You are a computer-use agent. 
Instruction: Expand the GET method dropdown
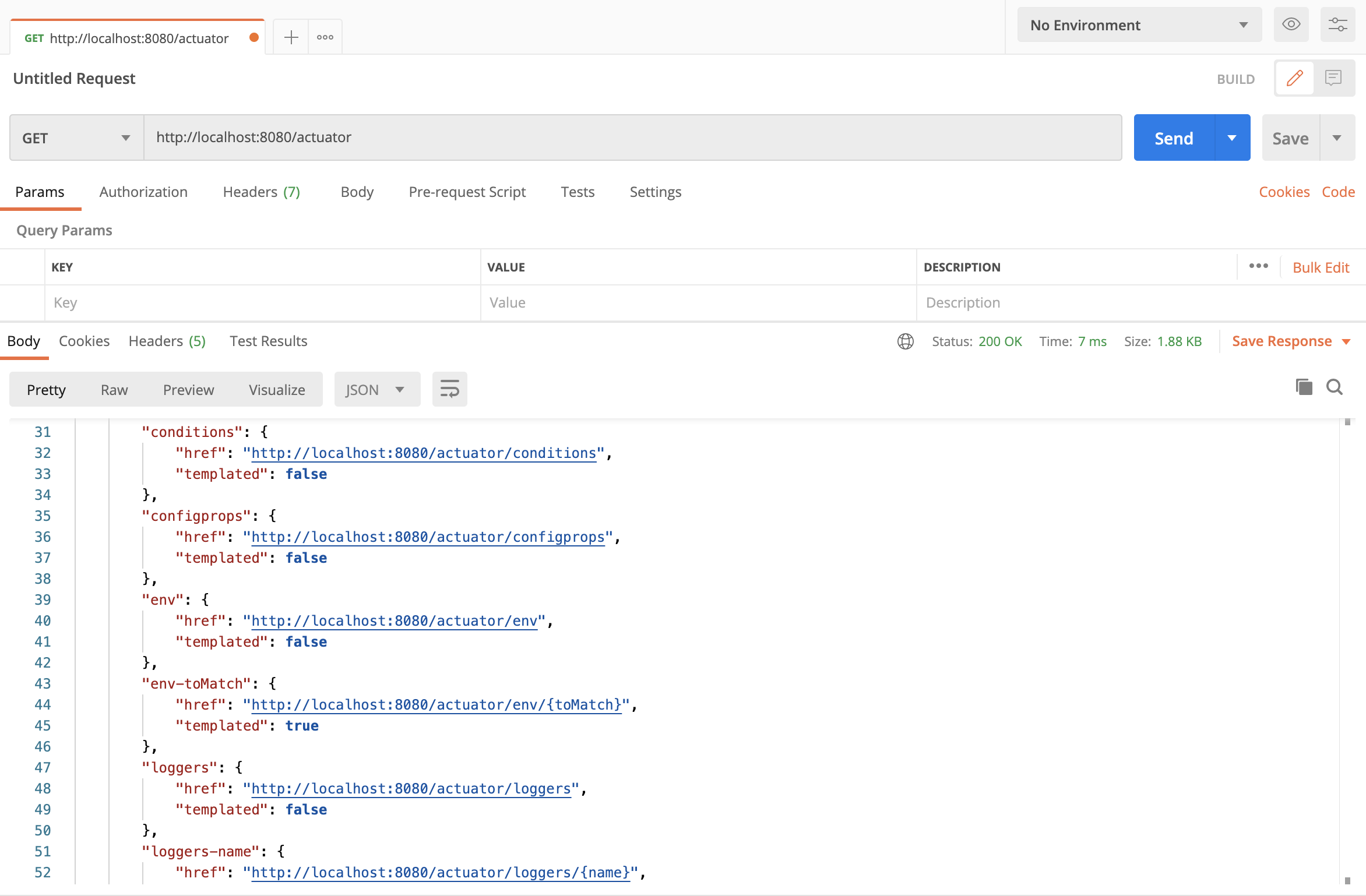(76, 138)
